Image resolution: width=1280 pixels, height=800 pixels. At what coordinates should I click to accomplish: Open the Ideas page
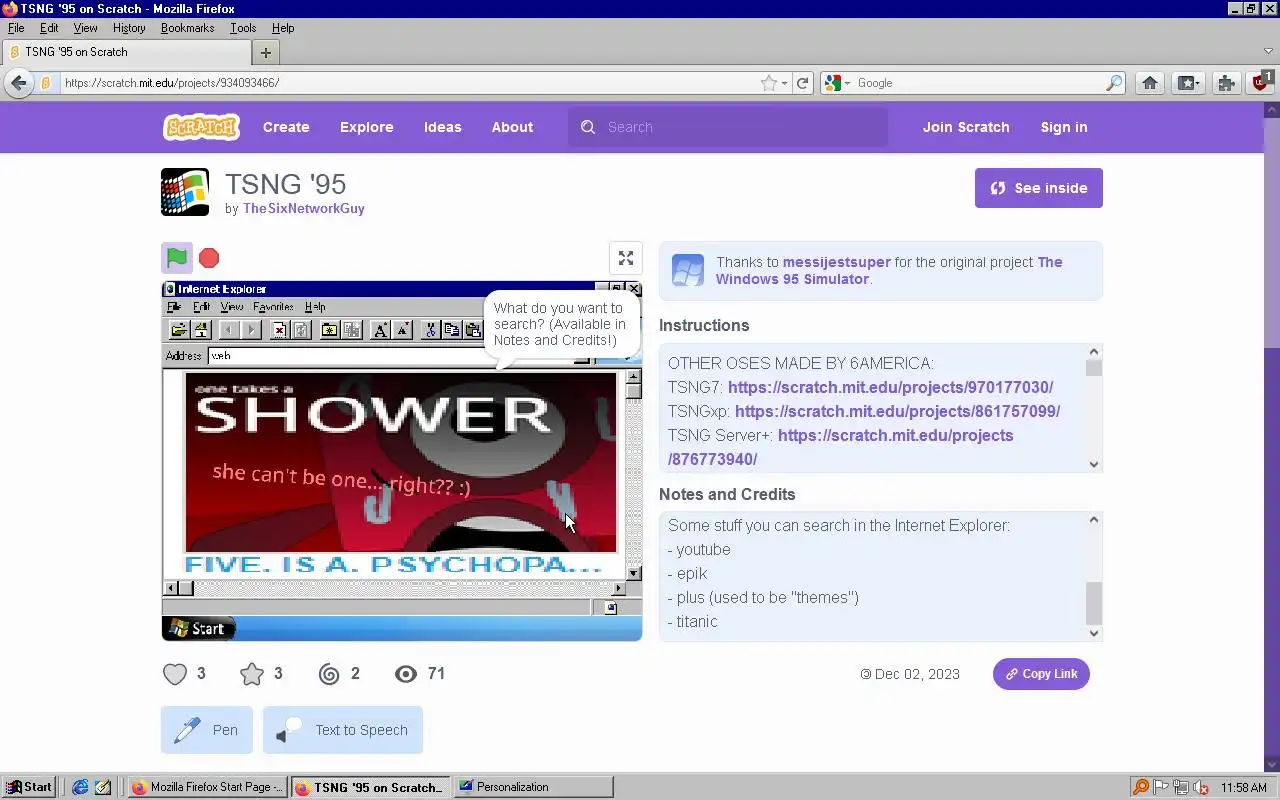click(x=442, y=127)
